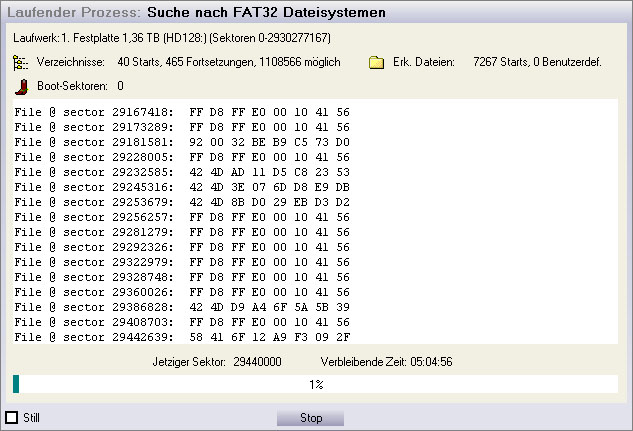Viewport: 633px width, 431px height.
Task: Click the 1% progress bar
Action: click(x=315, y=384)
